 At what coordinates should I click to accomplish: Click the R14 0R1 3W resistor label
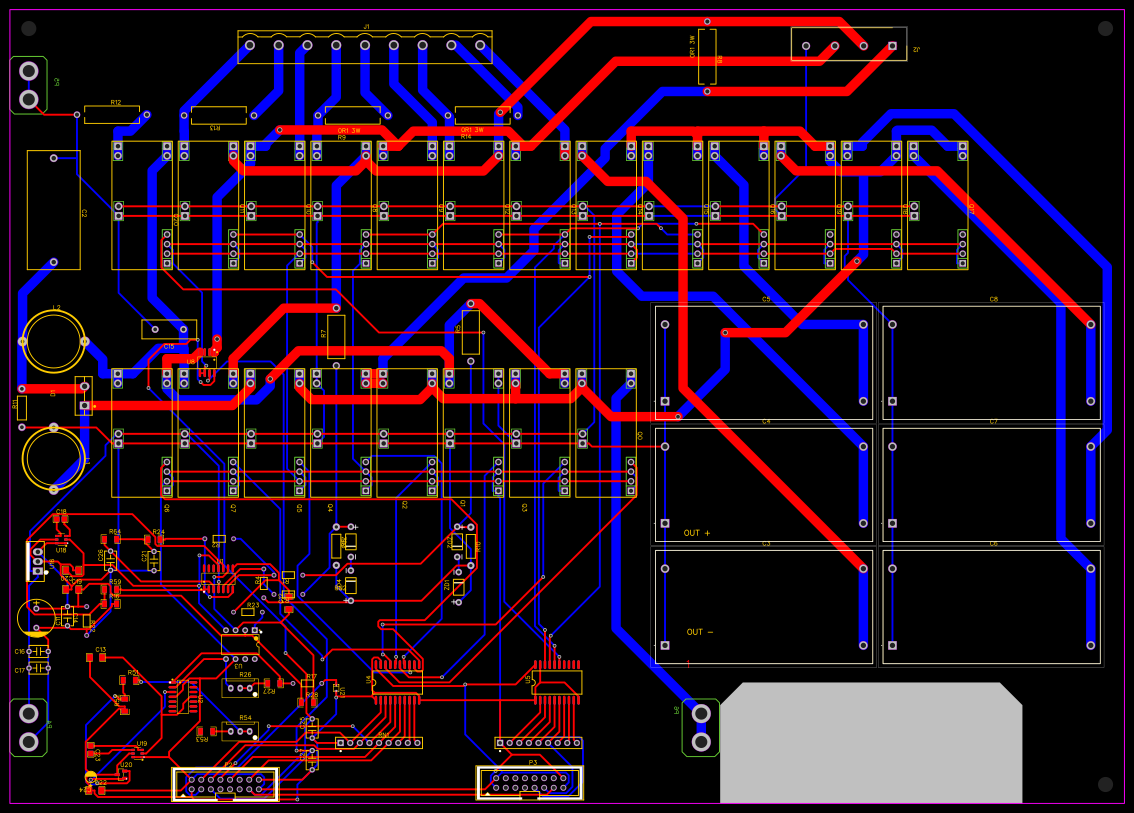[472, 131]
